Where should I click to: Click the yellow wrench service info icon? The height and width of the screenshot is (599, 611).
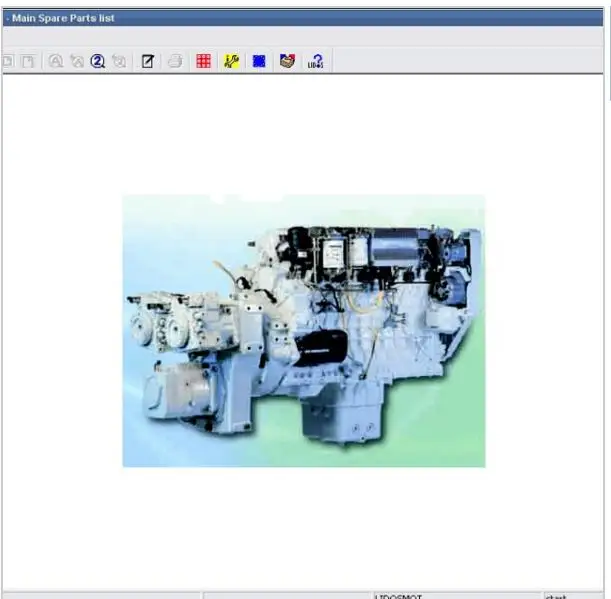click(231, 61)
